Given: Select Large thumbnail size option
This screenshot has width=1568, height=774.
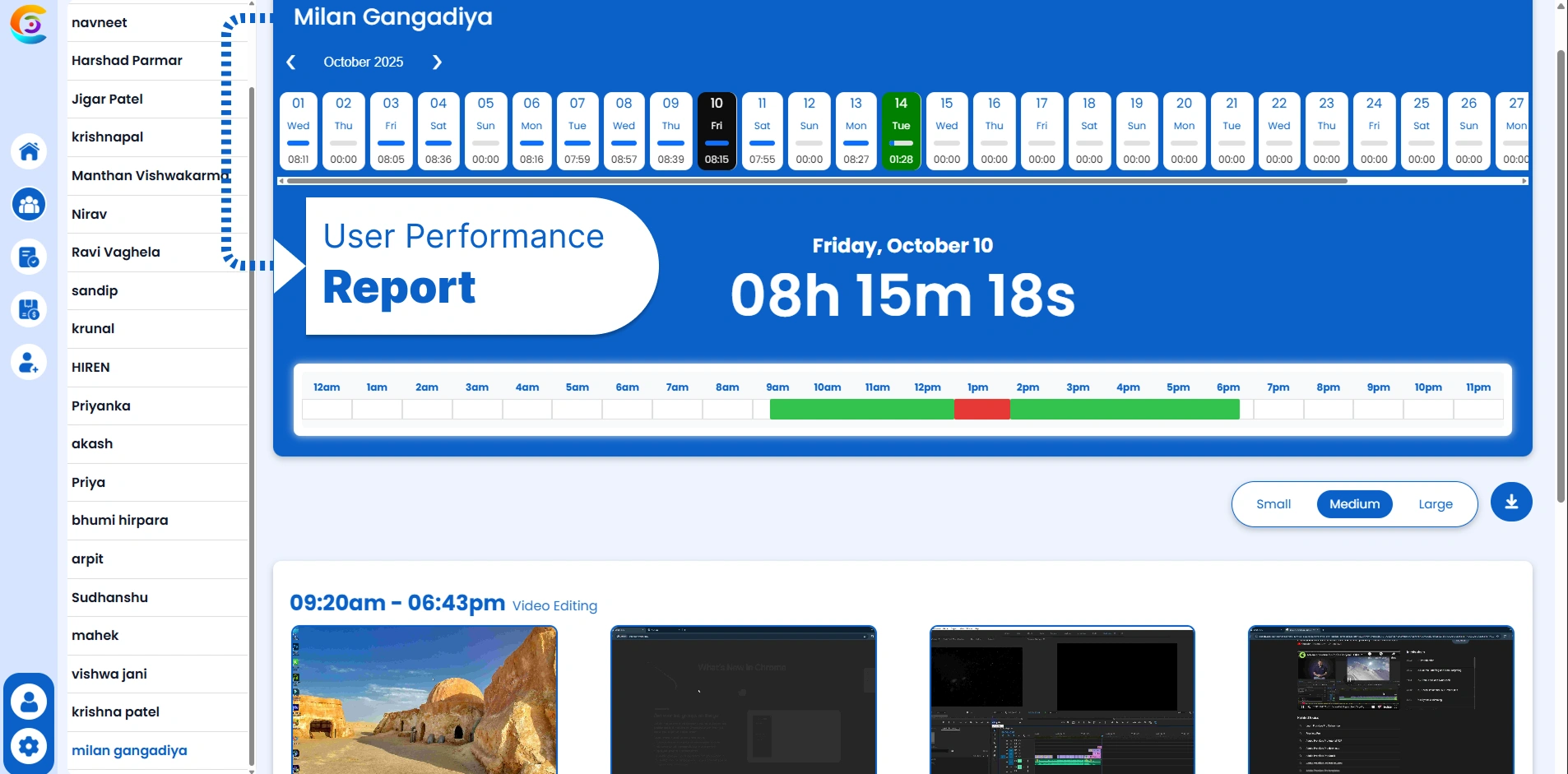Looking at the screenshot, I should pos(1435,504).
